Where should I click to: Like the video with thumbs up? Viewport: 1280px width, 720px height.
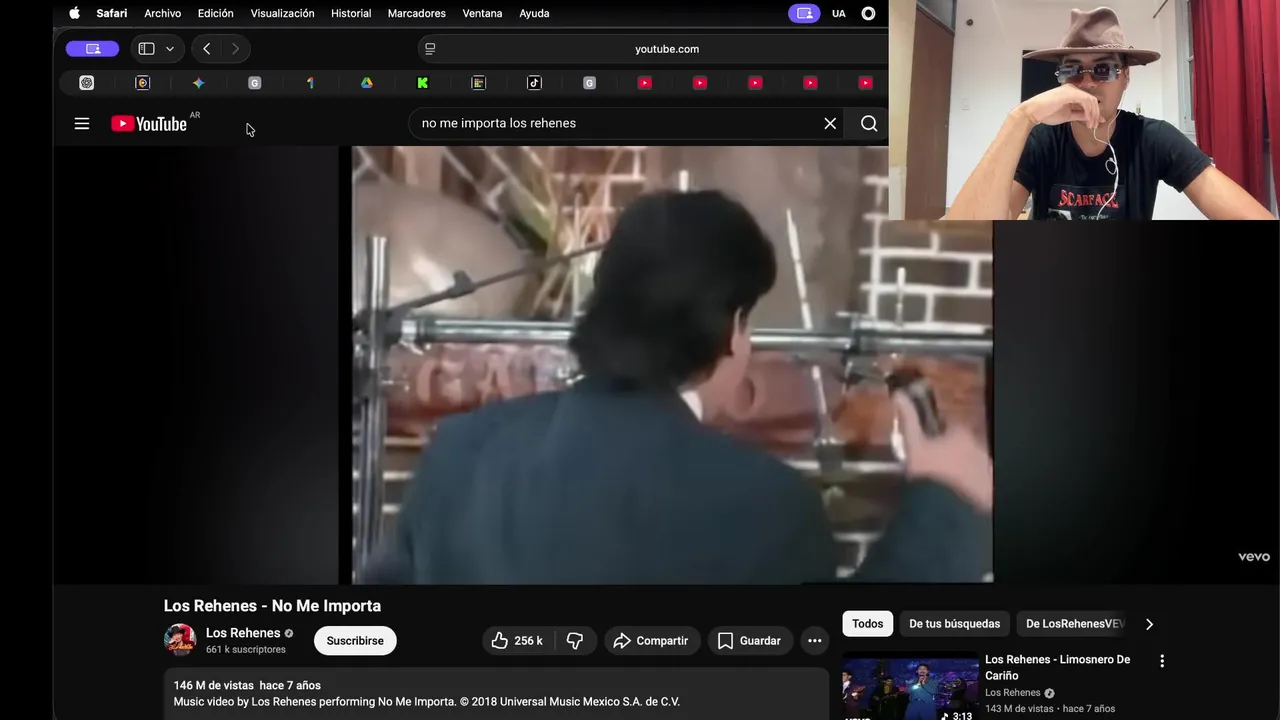click(517, 641)
